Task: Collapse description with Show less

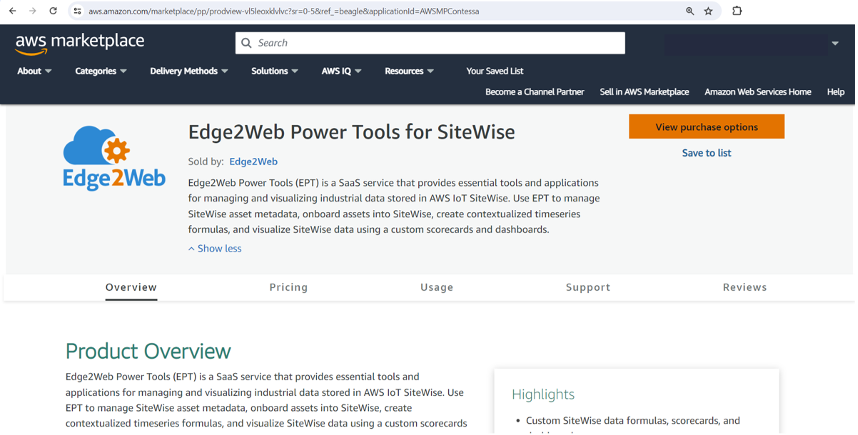Action: coord(214,248)
